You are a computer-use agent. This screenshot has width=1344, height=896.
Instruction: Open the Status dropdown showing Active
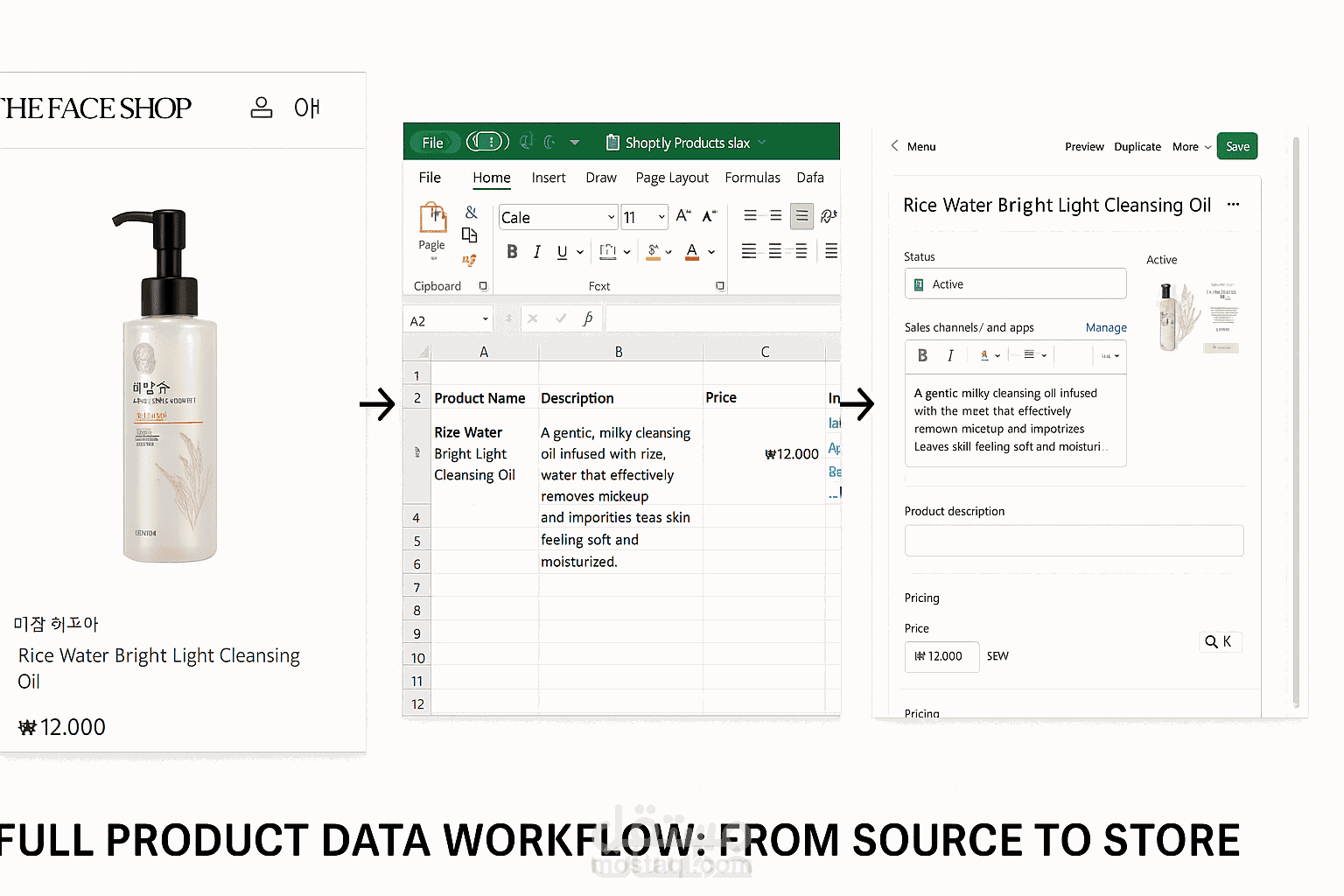click(1015, 284)
